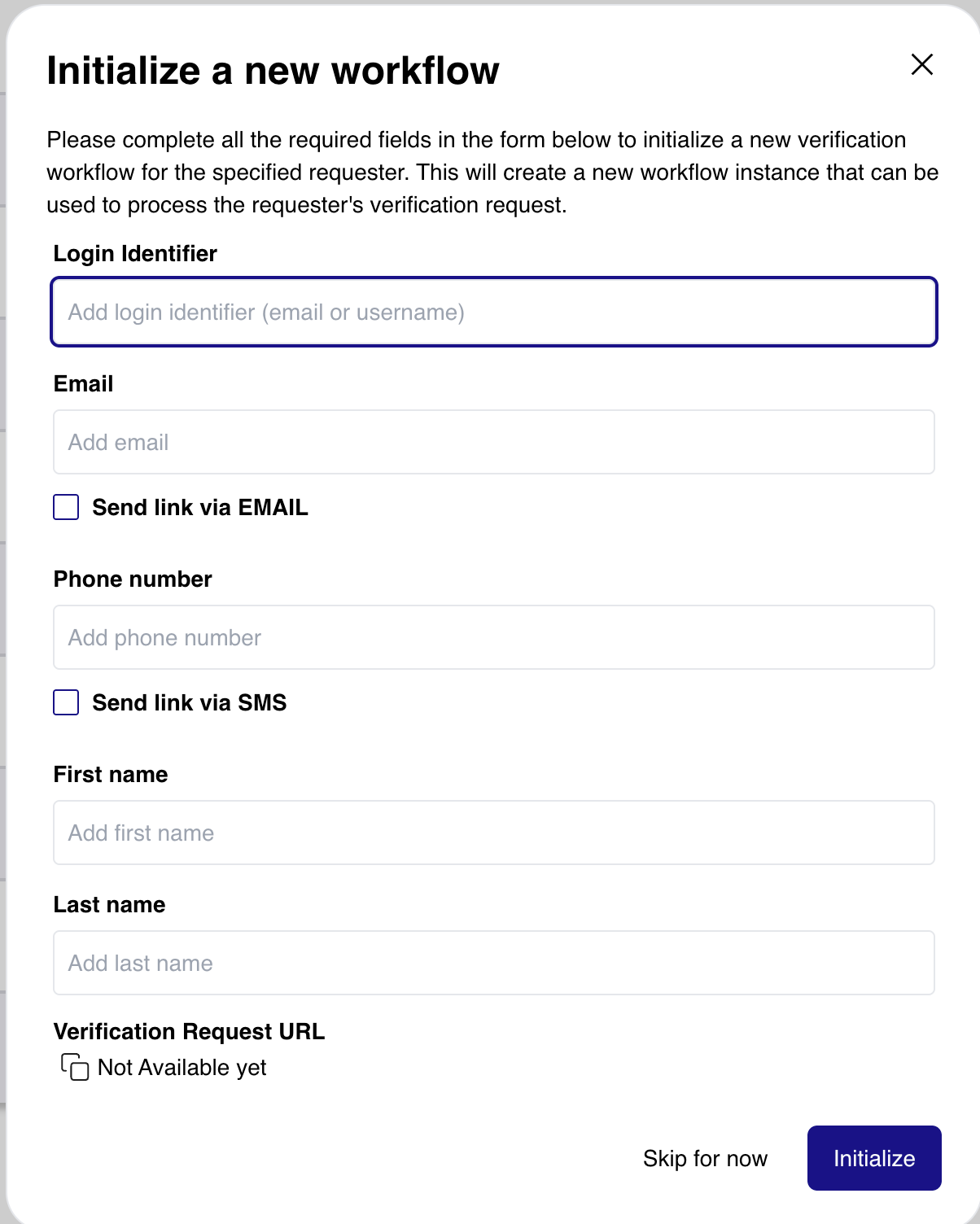This screenshot has width=980, height=1224.
Task: Click the Phone number label
Action: tap(132, 579)
